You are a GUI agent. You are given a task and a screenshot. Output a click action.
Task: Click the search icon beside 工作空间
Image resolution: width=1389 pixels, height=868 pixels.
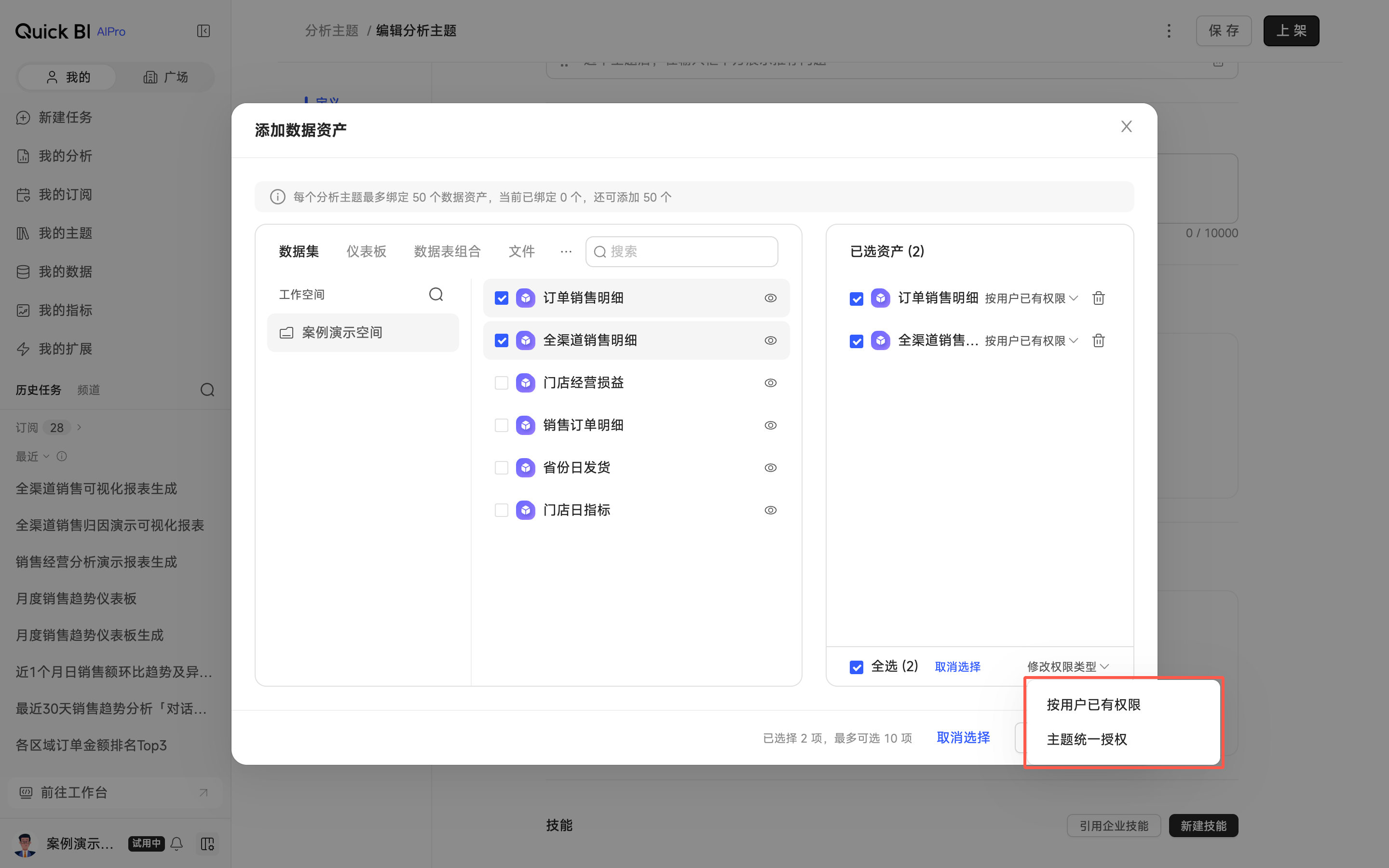tap(436, 295)
